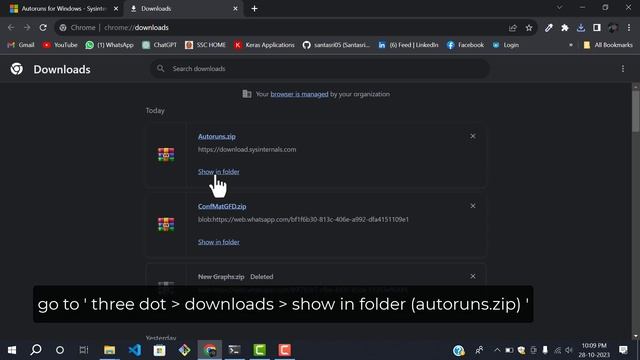The width and height of the screenshot is (640, 360).
Task: Open the red Camtasia recorder taskbar icon
Action: tap(284, 350)
